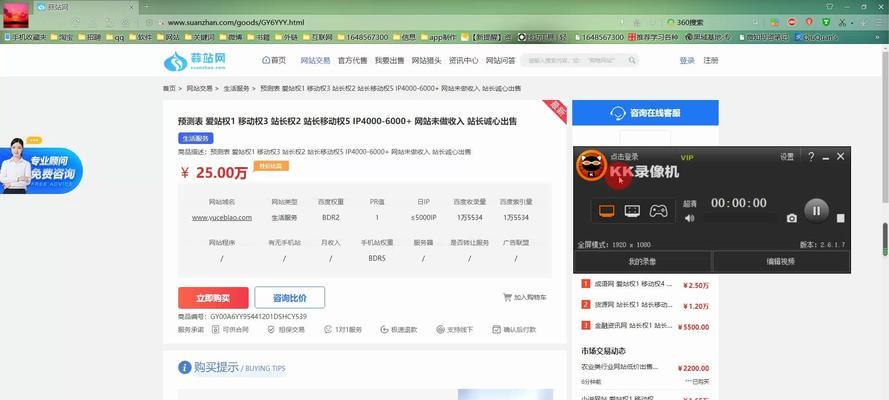Click breadcrumb 网站交易
This screenshot has width=889, height=400.
(x=200, y=88)
